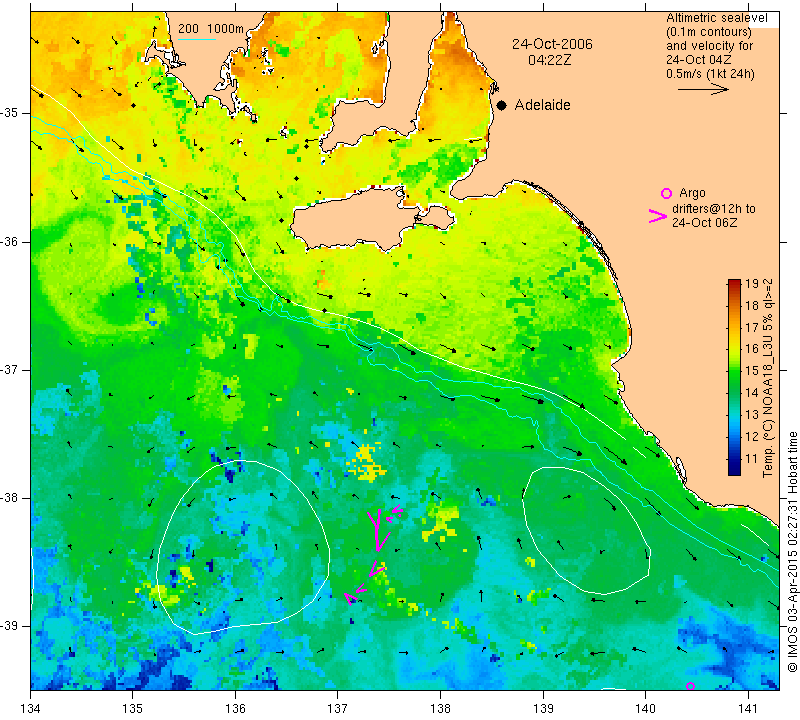The width and height of the screenshot is (800, 720).
Task: Click the -36 latitude axis label
Action: 10,241
